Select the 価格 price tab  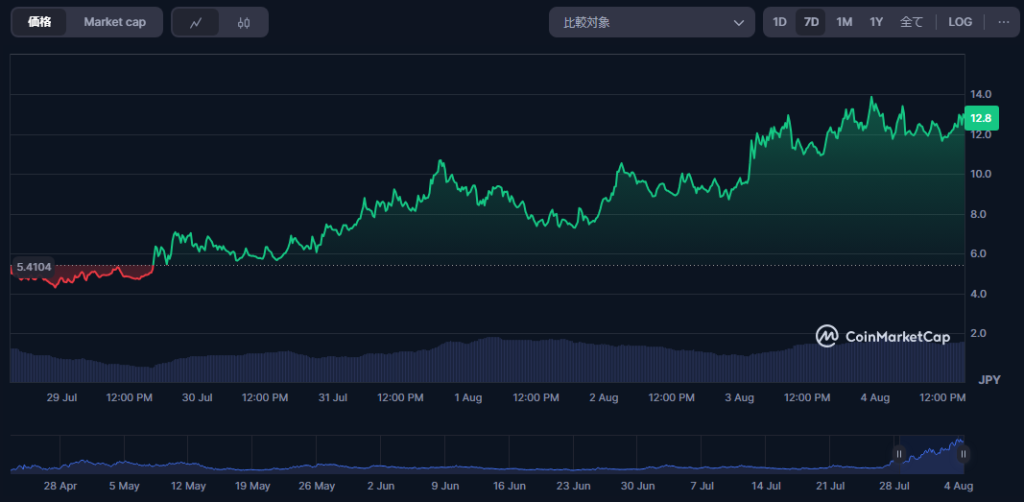pyautogui.click(x=39, y=22)
